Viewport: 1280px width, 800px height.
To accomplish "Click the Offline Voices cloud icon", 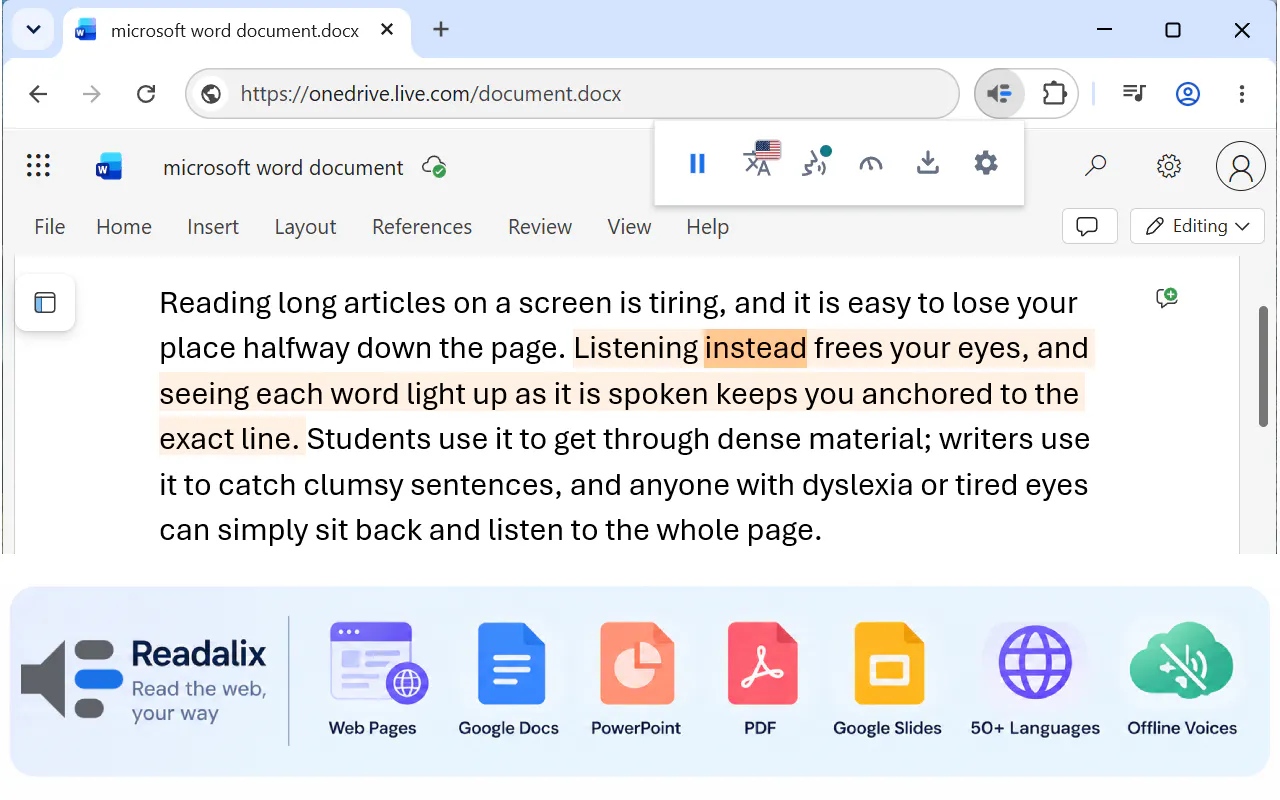I will 1181,660.
